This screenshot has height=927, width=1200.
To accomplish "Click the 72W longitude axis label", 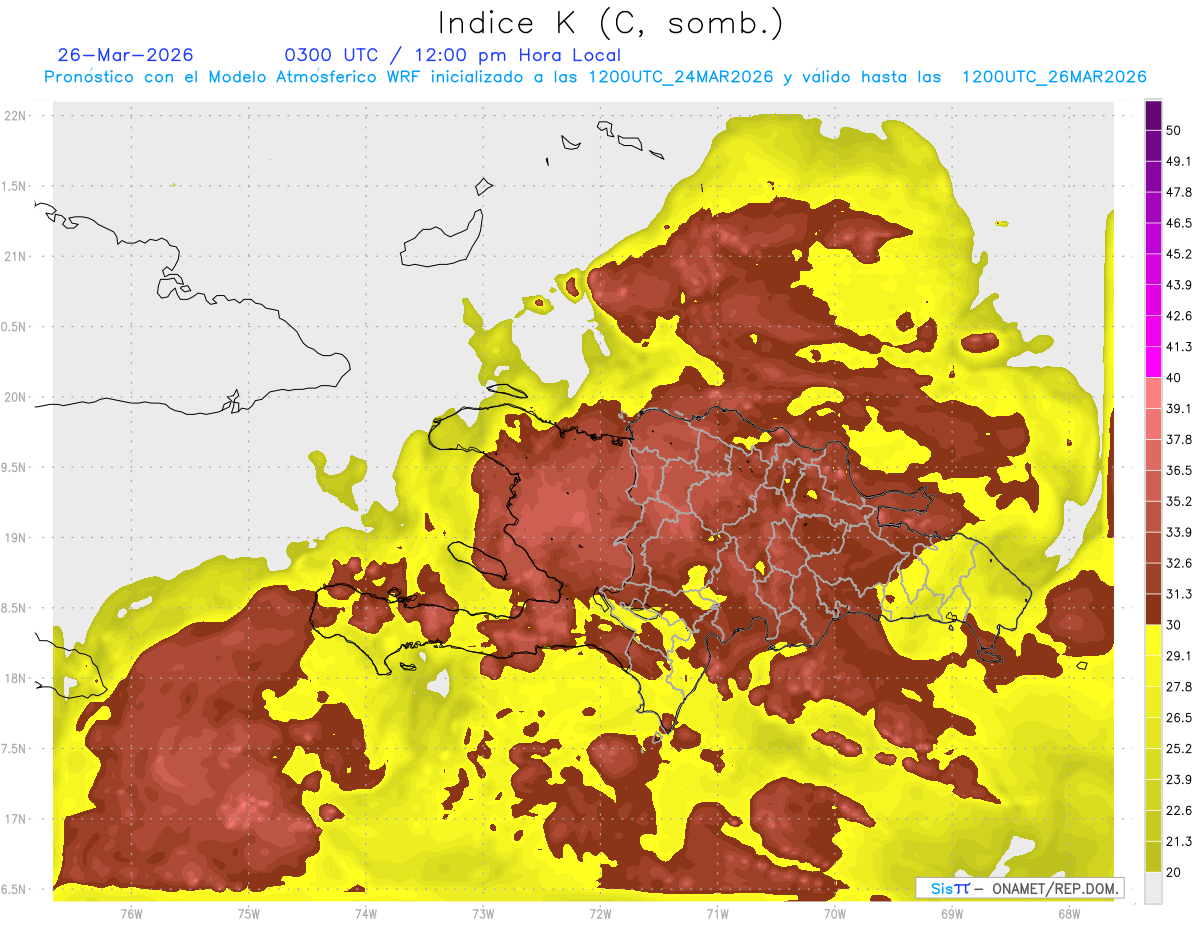I will click(600, 913).
